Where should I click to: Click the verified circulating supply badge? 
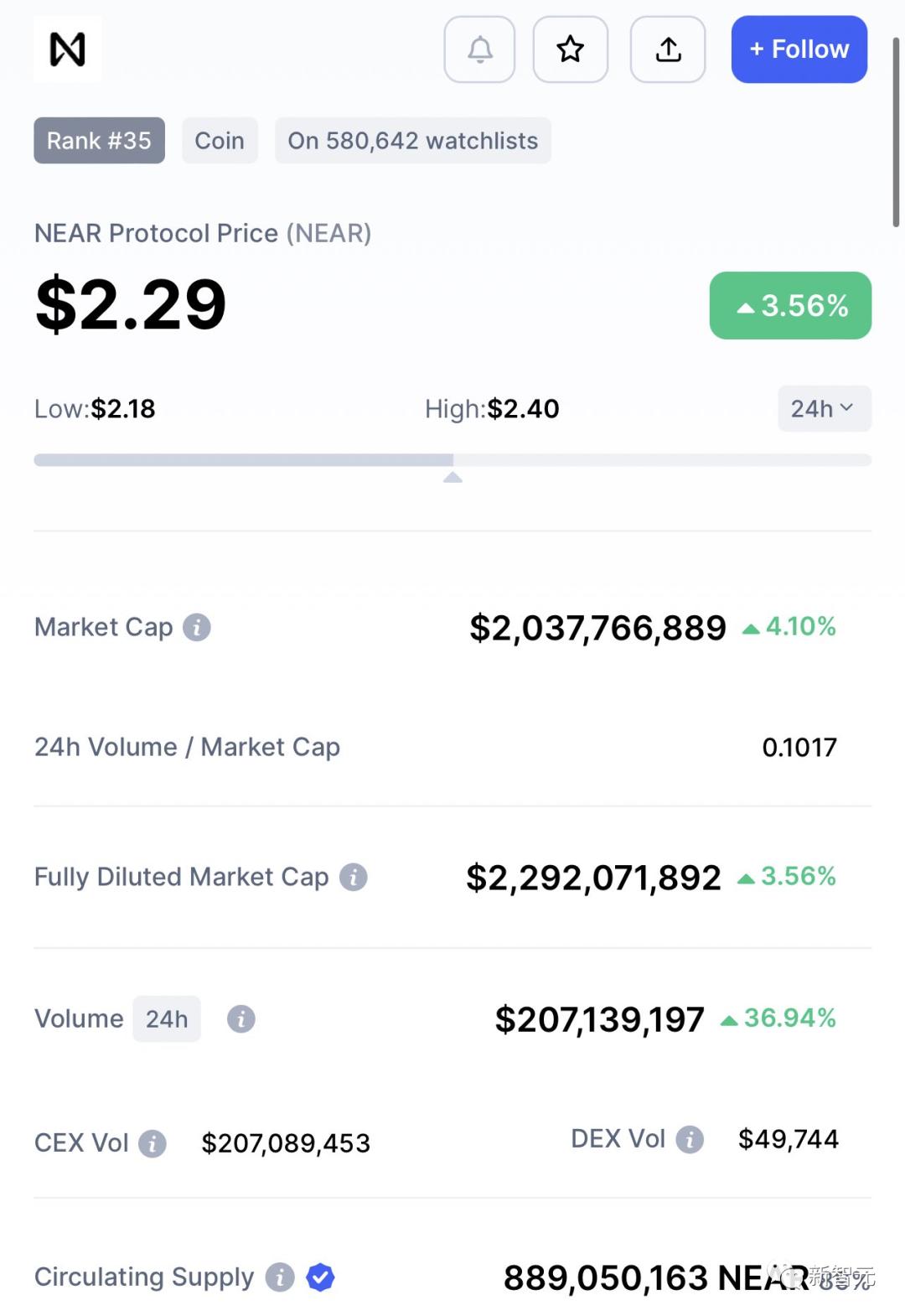[x=320, y=1277]
